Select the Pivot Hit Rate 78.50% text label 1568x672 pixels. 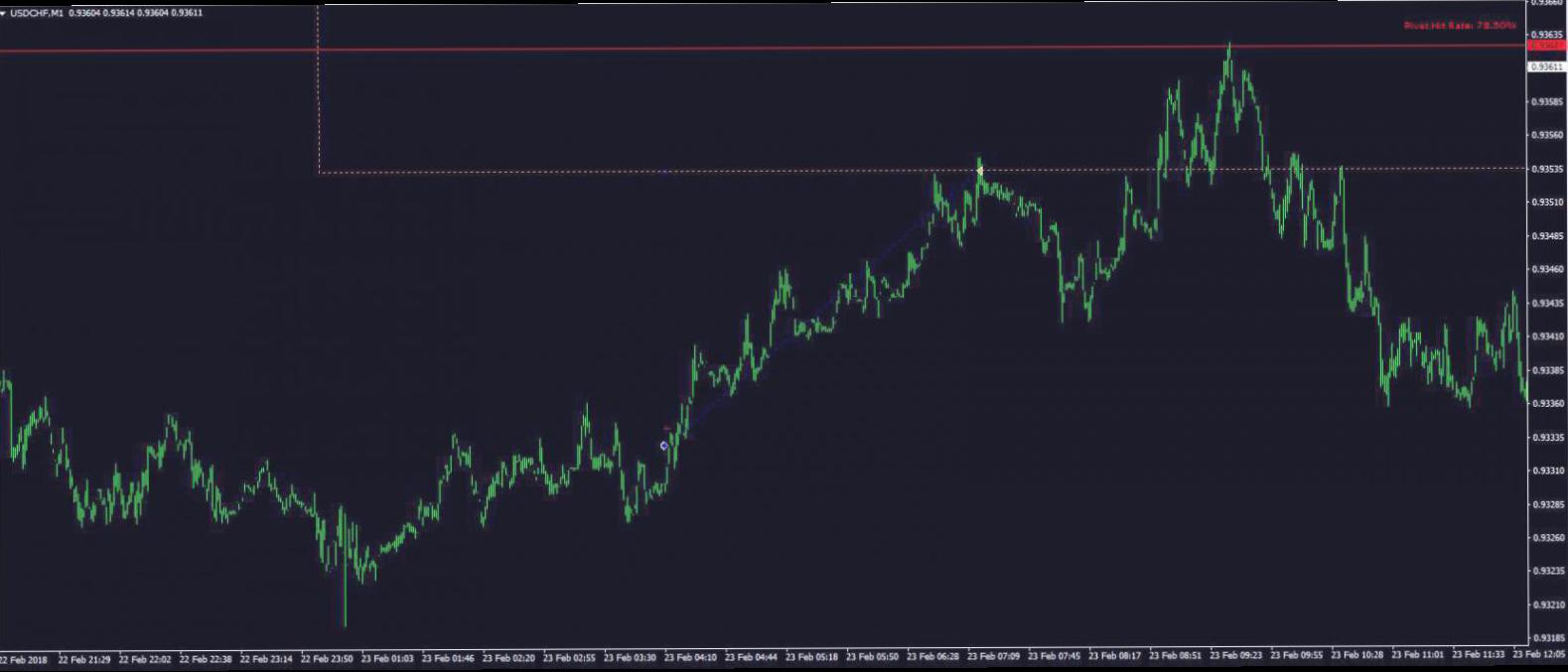coord(1460,26)
